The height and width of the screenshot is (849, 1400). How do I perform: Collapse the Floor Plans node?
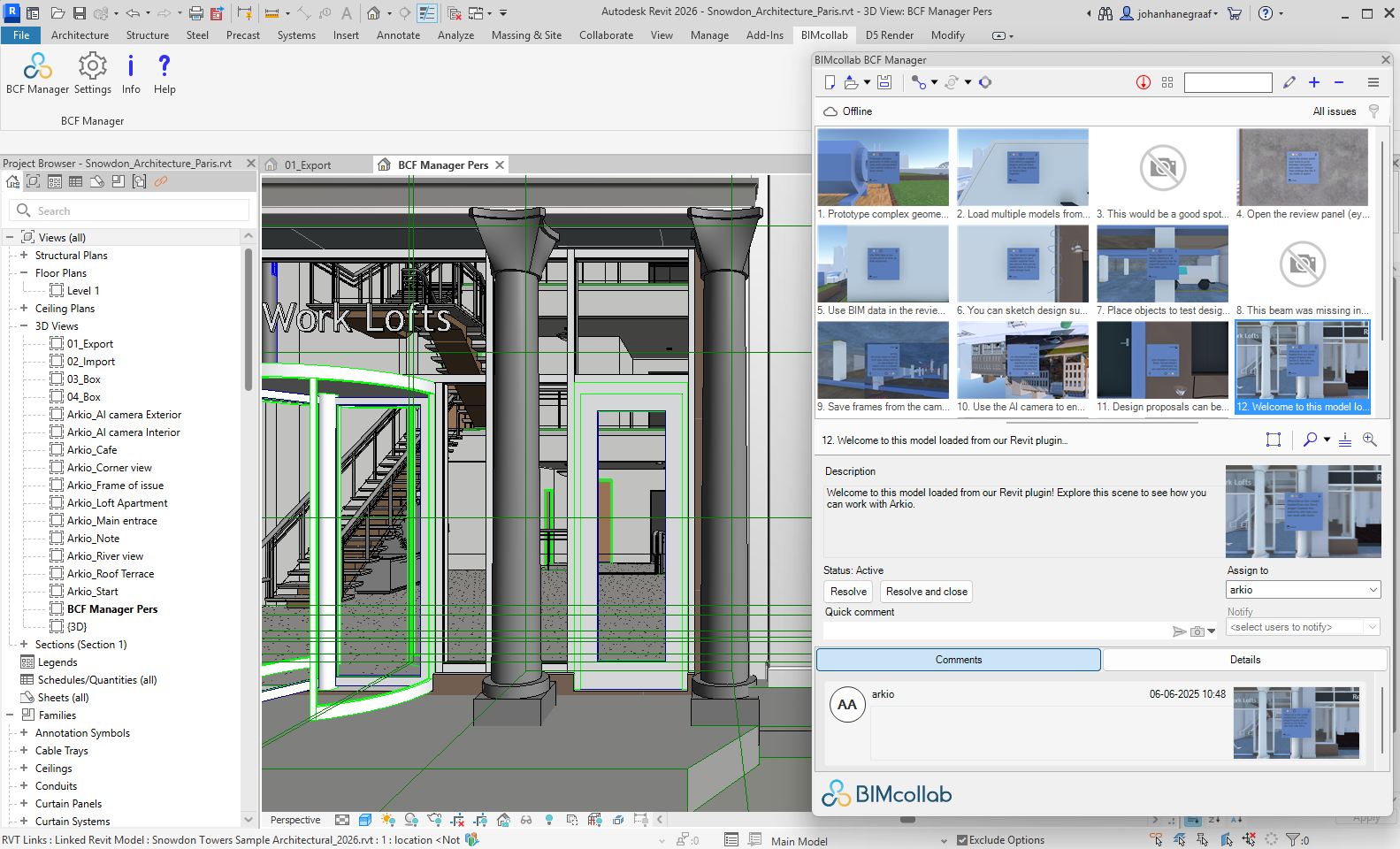tap(24, 273)
